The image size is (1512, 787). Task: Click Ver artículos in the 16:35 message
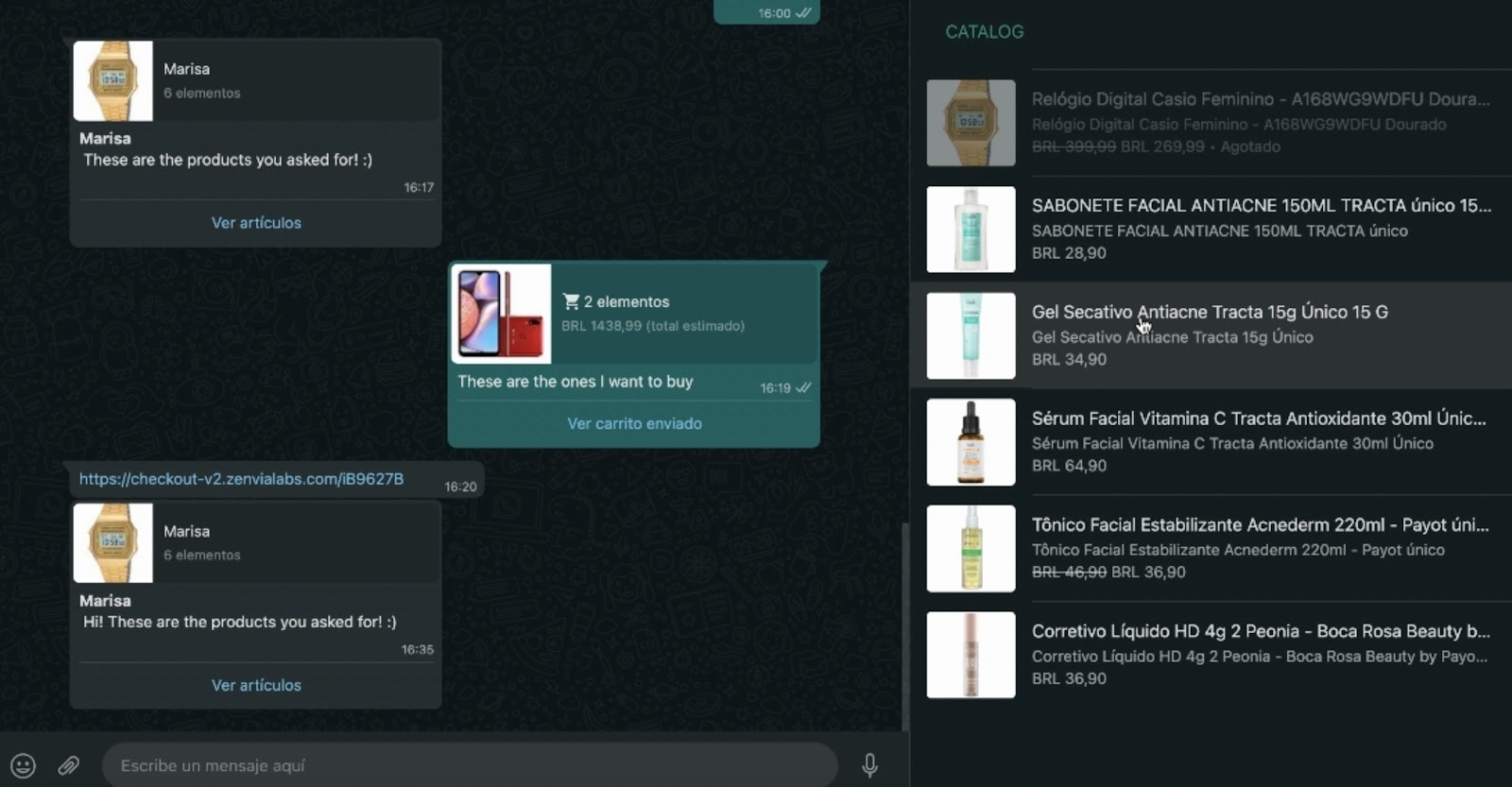[x=256, y=685]
